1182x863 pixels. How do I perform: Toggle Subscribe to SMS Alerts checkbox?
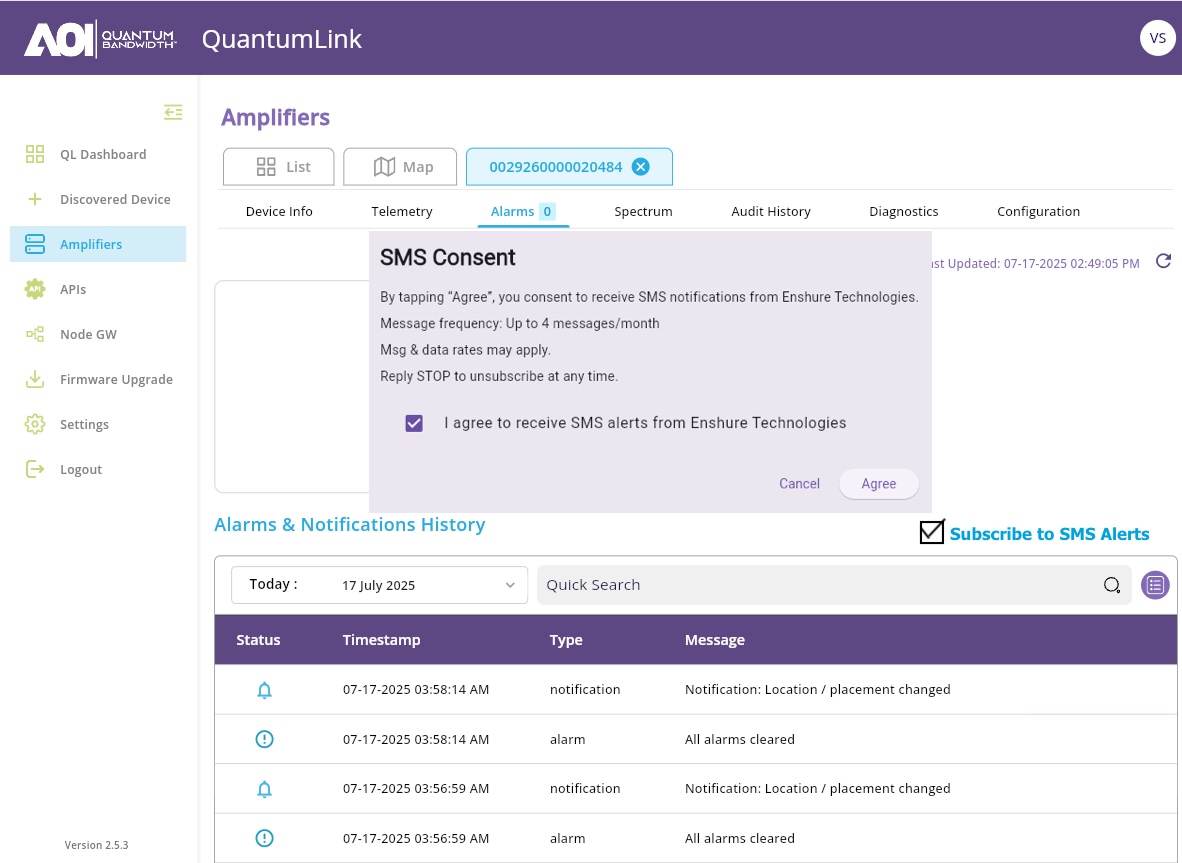[x=932, y=532]
